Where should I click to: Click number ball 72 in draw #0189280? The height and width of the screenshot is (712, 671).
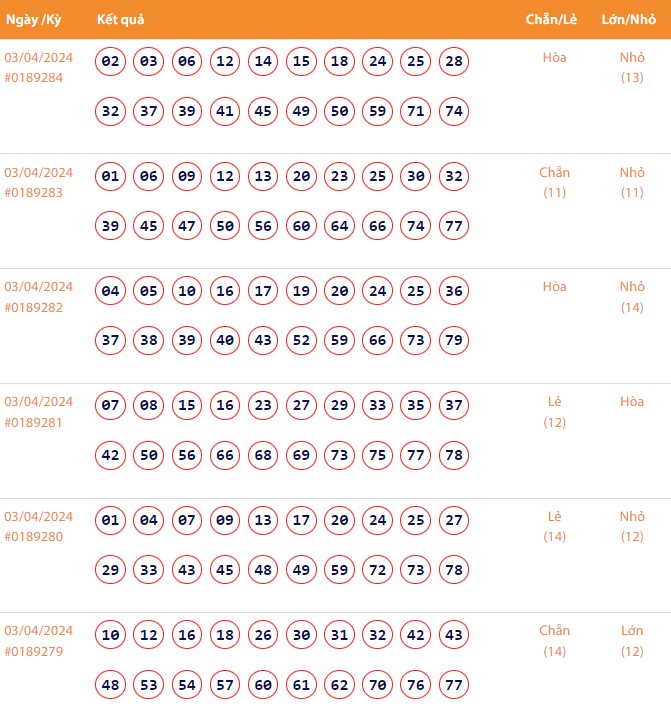(378, 570)
